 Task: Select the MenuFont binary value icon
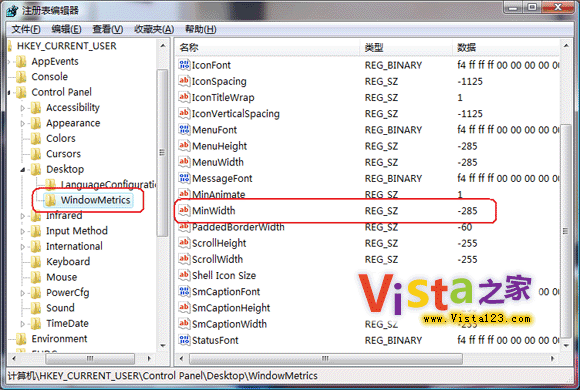click(x=184, y=130)
